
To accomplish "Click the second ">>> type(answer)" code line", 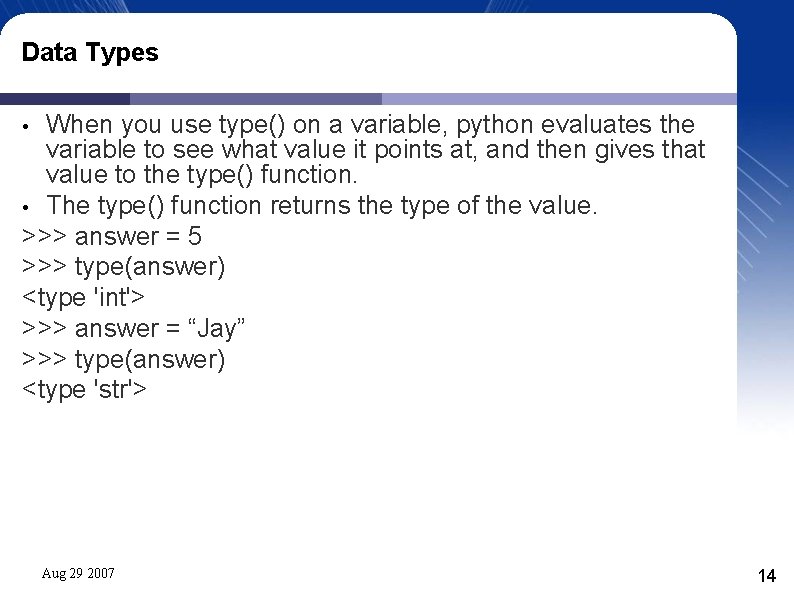I will (123, 359).
